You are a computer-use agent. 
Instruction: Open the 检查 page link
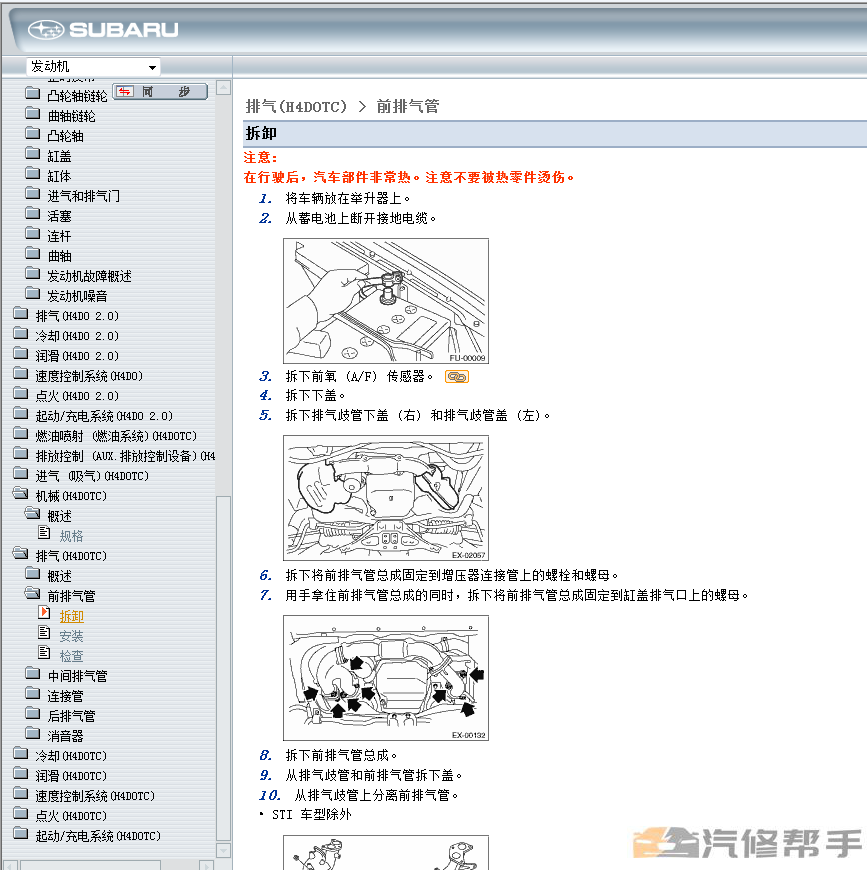(x=71, y=656)
